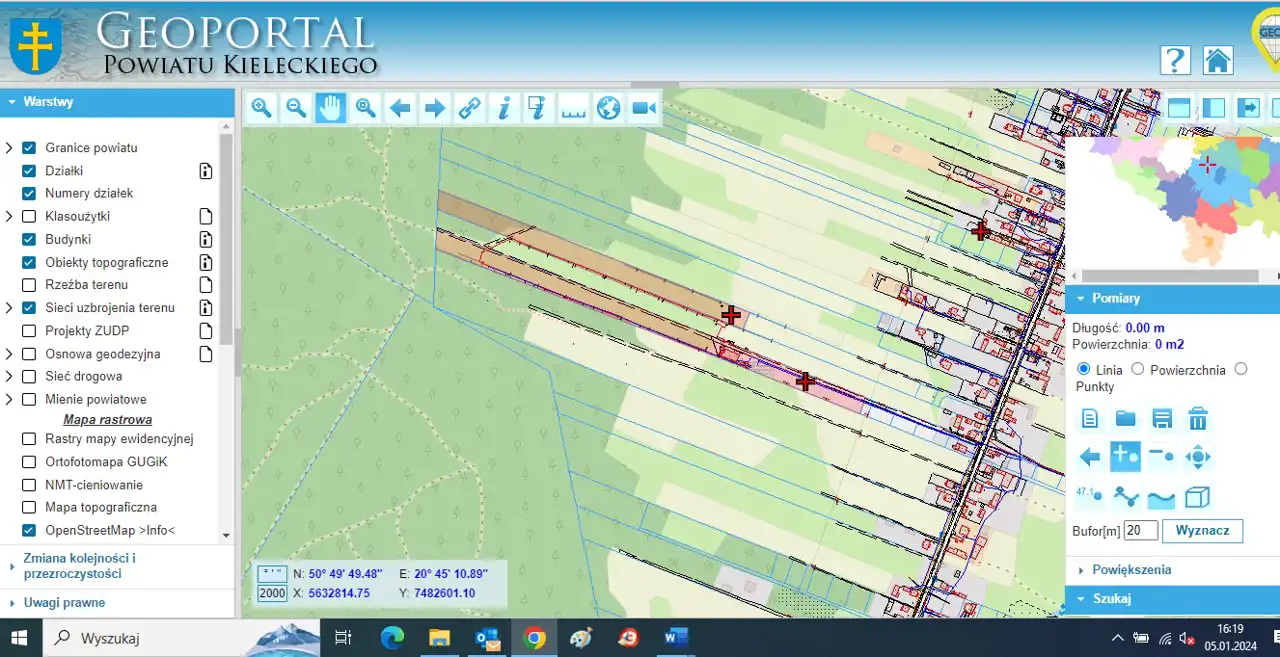Click the floppy disk save measurement icon
The width and height of the screenshot is (1280, 657).
(1161, 418)
